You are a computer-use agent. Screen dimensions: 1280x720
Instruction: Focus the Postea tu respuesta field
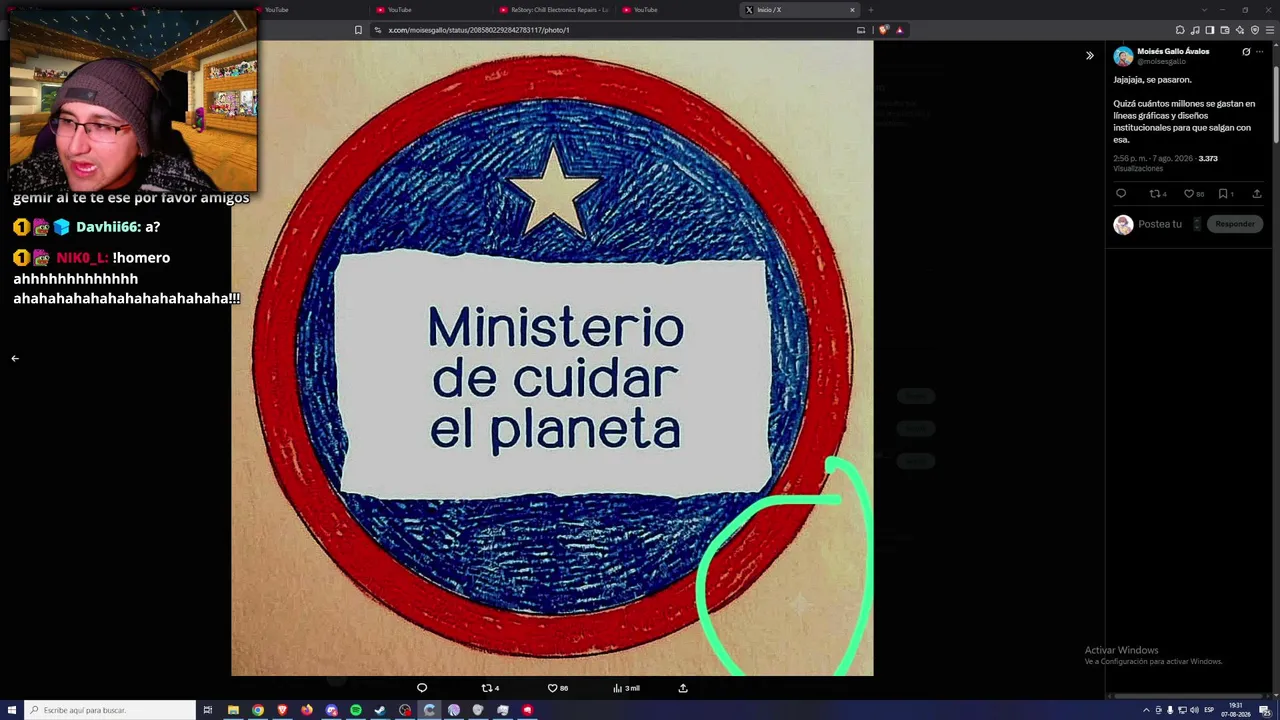[x=1162, y=224]
